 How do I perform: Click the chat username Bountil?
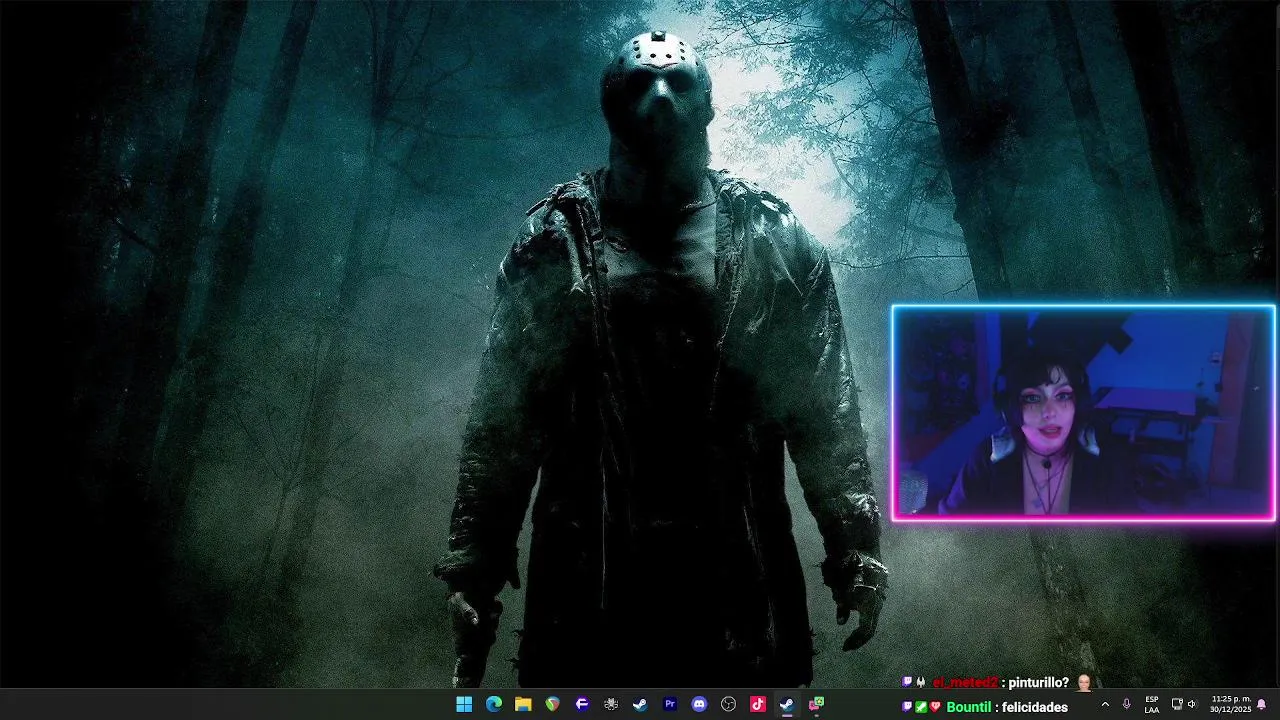pyautogui.click(x=969, y=707)
